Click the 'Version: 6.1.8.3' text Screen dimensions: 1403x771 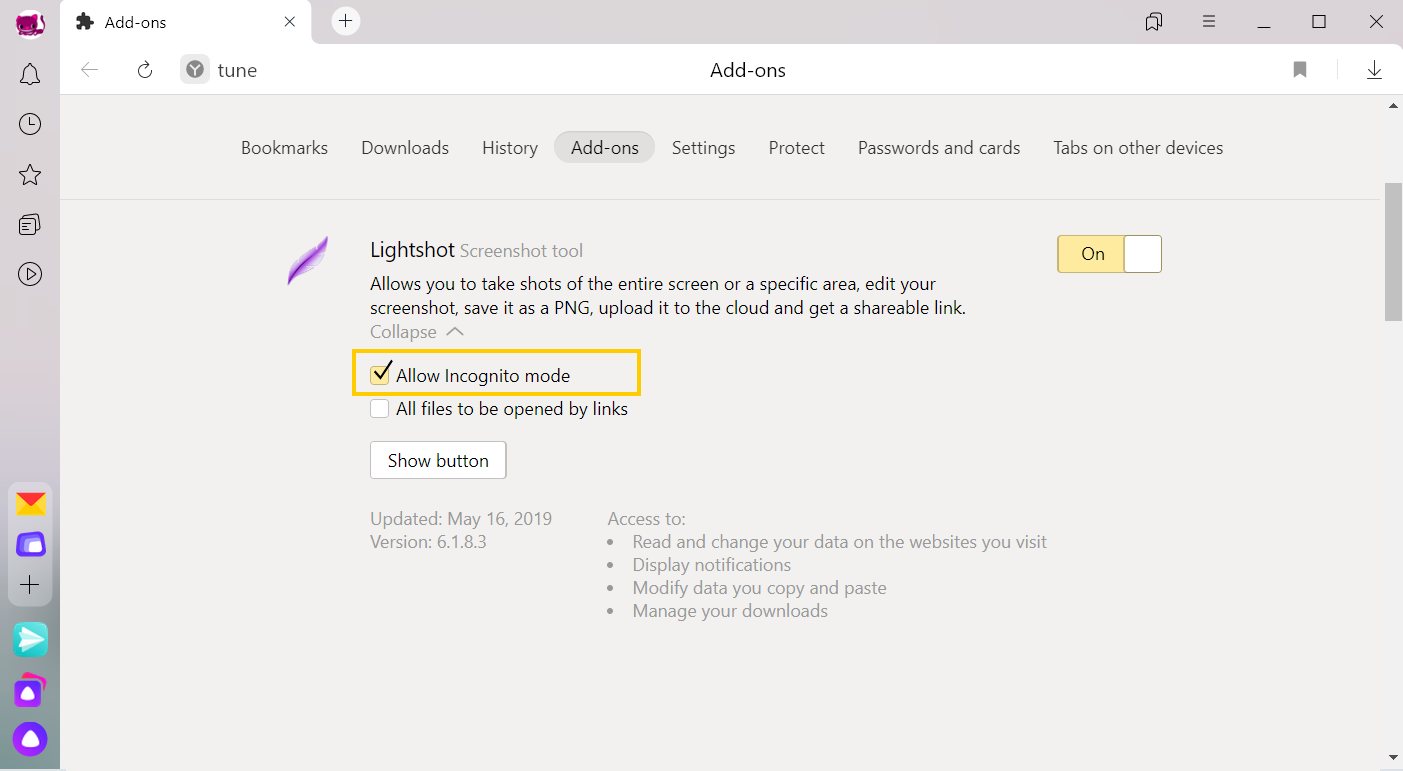pos(428,542)
